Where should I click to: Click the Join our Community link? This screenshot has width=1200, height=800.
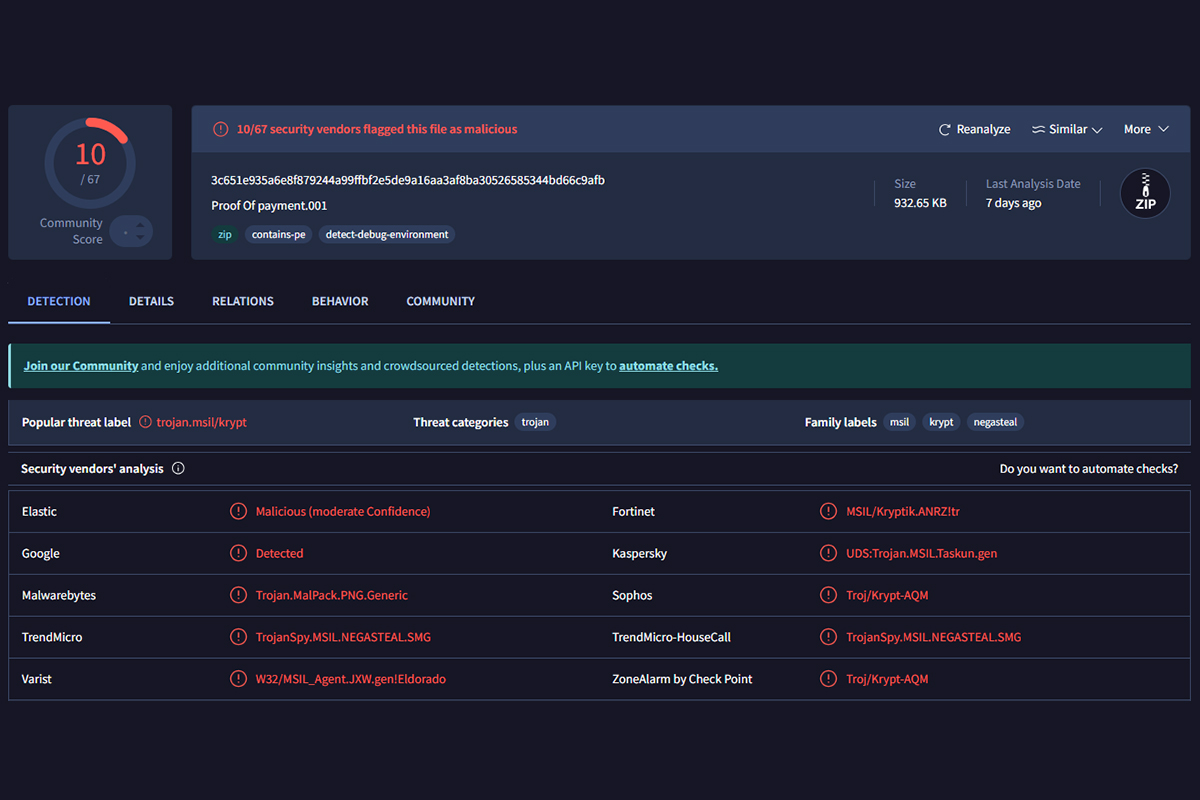click(81, 366)
